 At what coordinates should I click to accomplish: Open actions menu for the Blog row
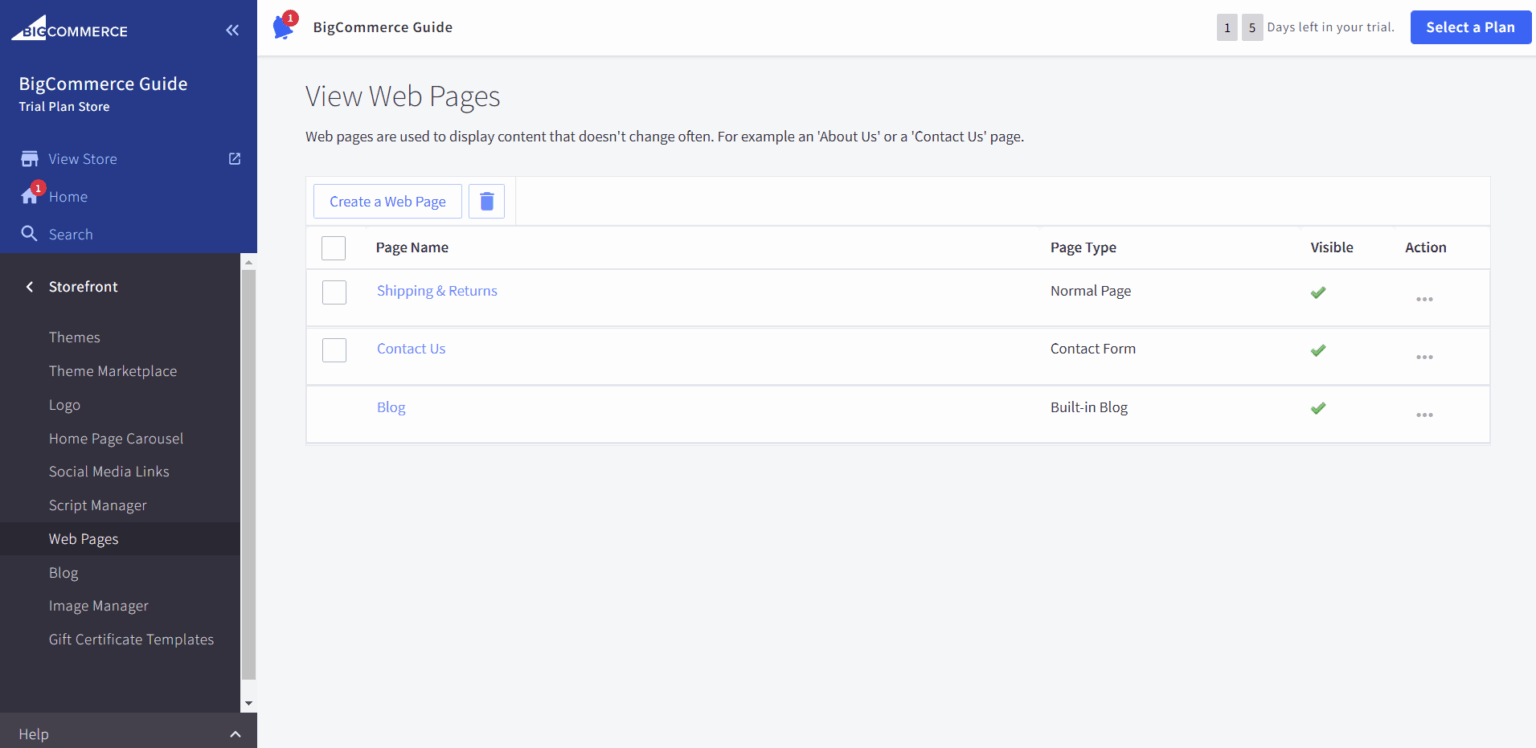pos(1424,414)
